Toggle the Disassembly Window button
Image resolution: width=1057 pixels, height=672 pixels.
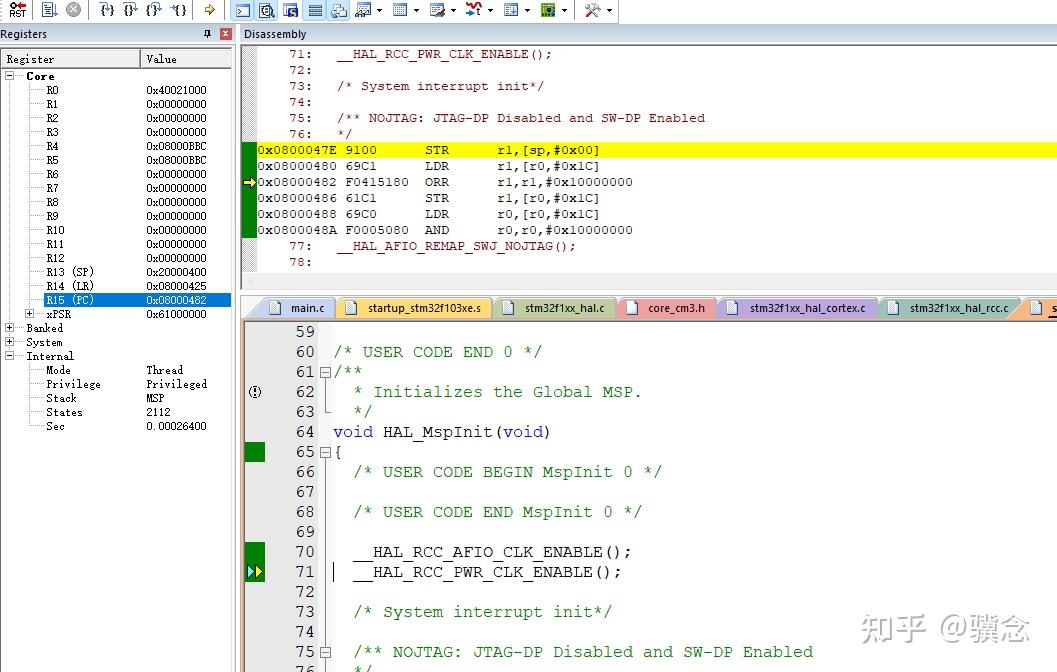pos(266,10)
